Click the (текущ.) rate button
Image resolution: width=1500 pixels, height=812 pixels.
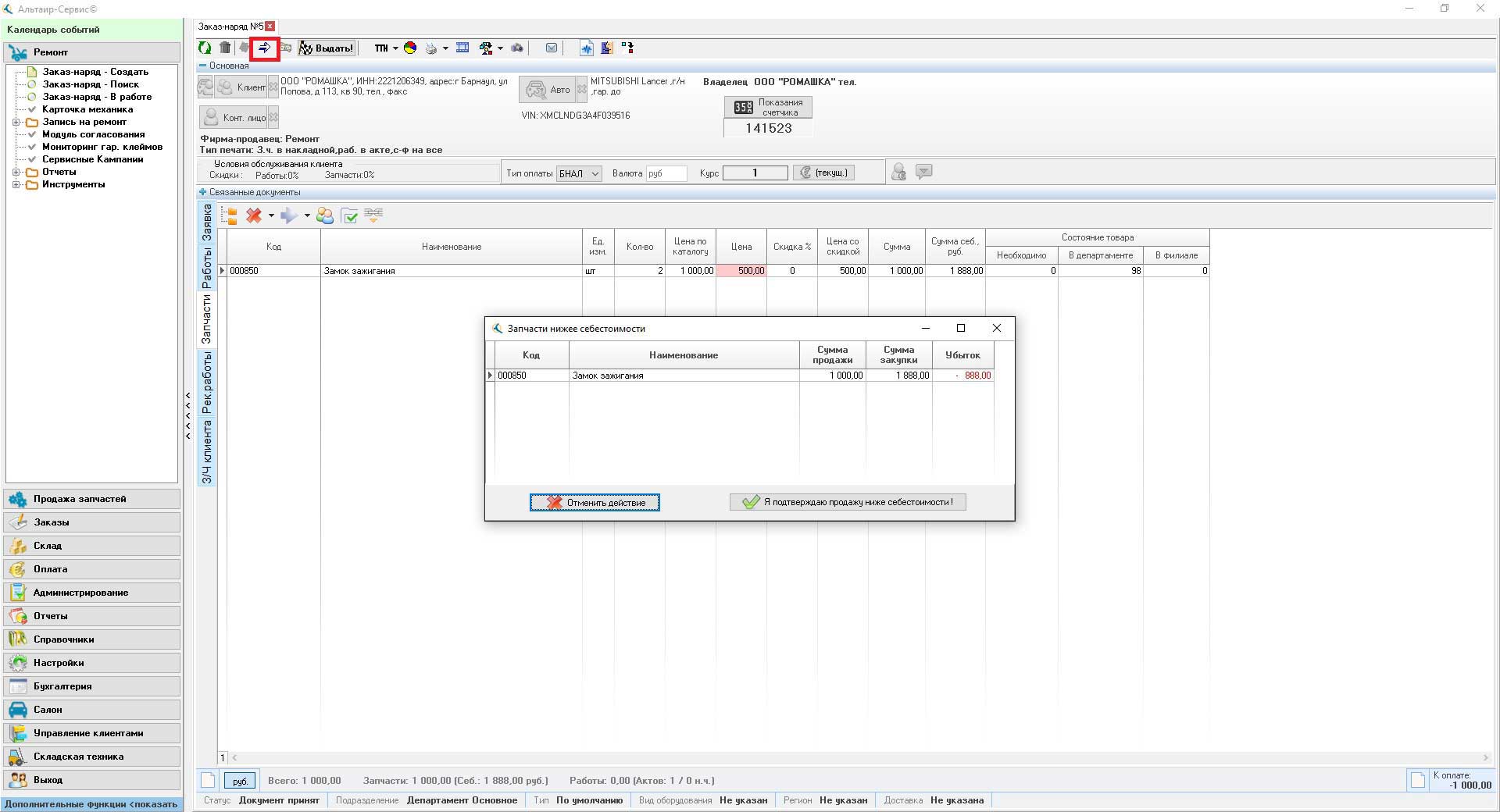point(823,173)
